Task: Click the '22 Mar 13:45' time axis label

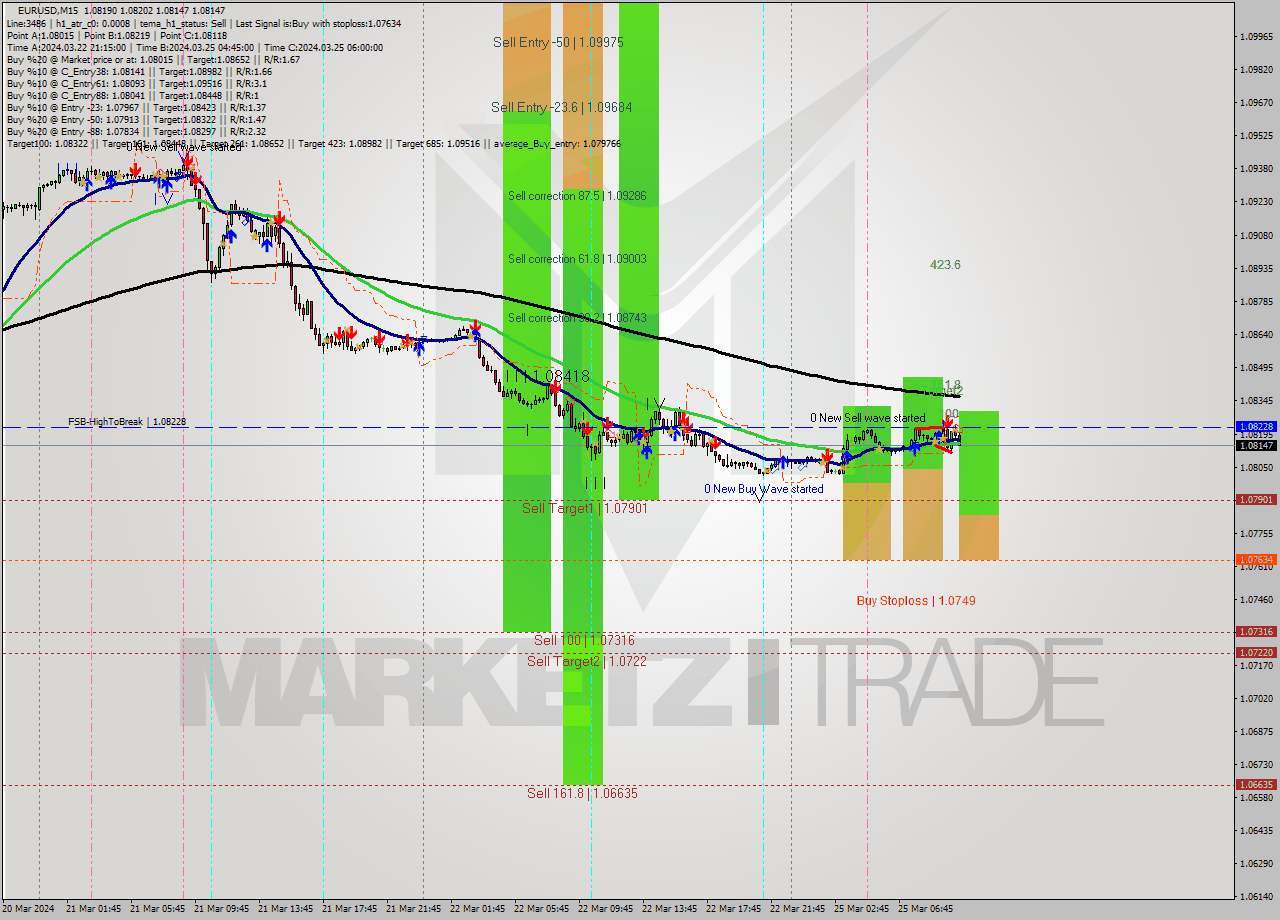Action: point(670,909)
